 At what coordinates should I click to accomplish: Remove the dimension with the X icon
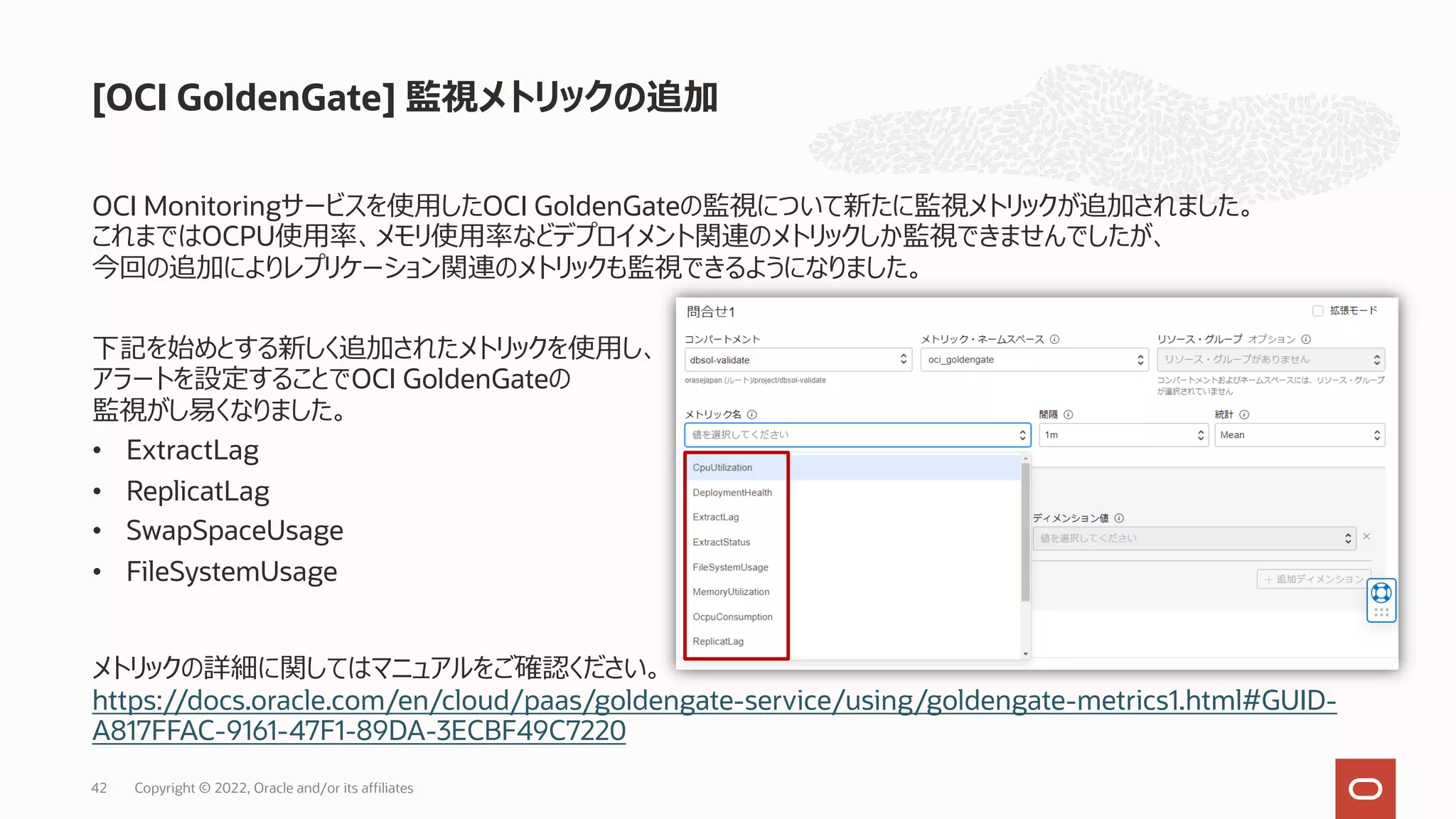pos(1366,537)
